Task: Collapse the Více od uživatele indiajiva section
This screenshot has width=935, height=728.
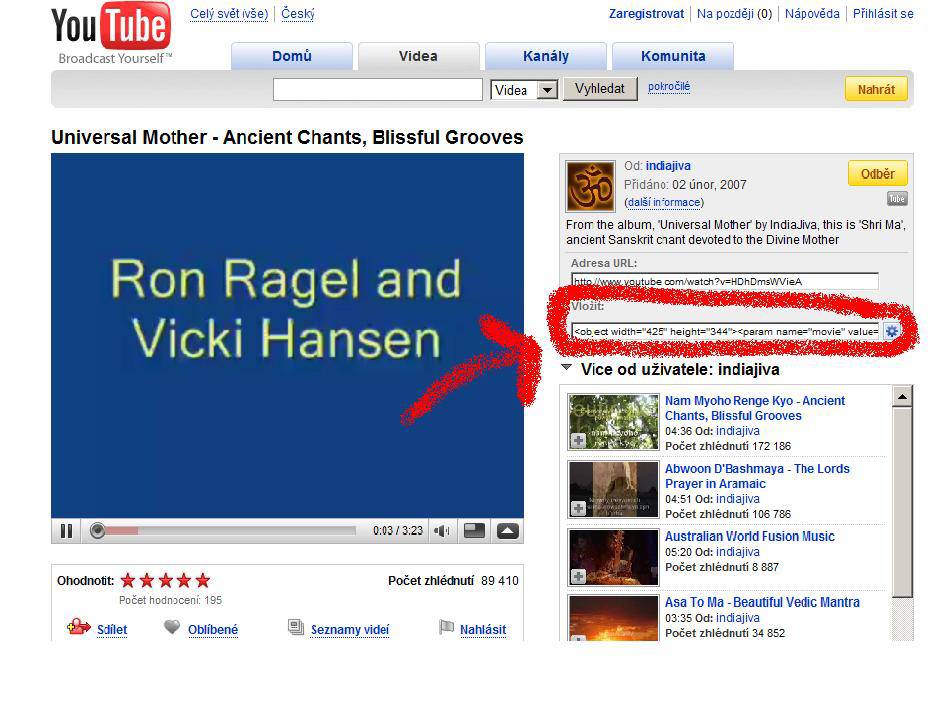Action: (567, 368)
